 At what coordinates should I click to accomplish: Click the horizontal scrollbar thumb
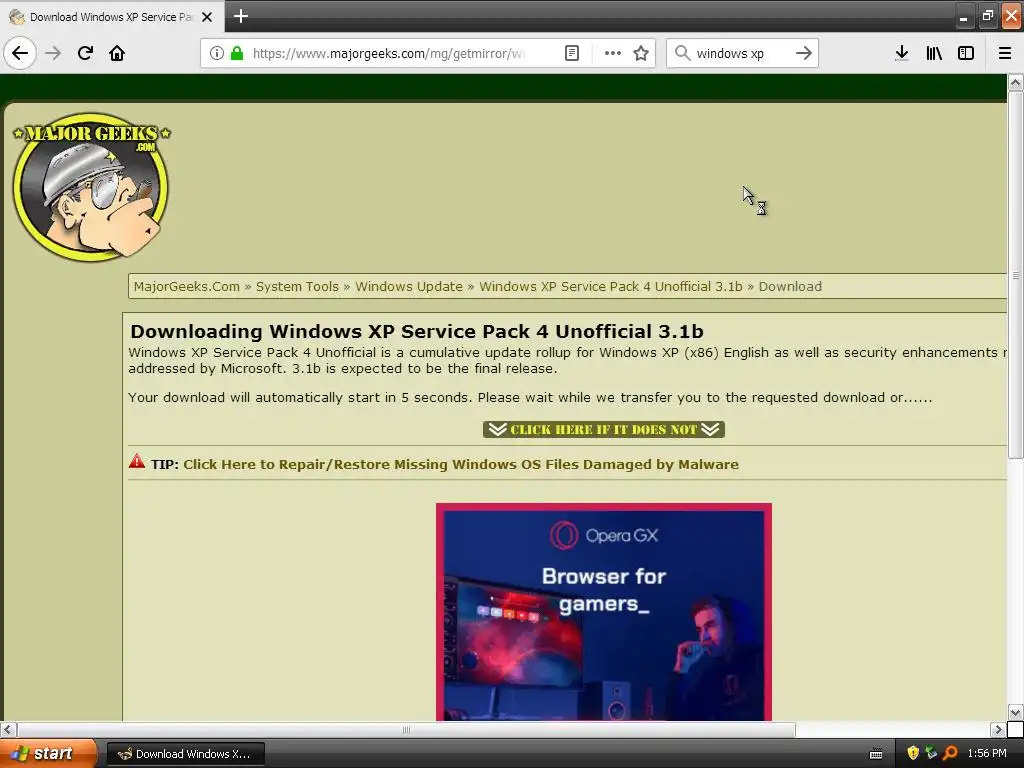pos(406,729)
